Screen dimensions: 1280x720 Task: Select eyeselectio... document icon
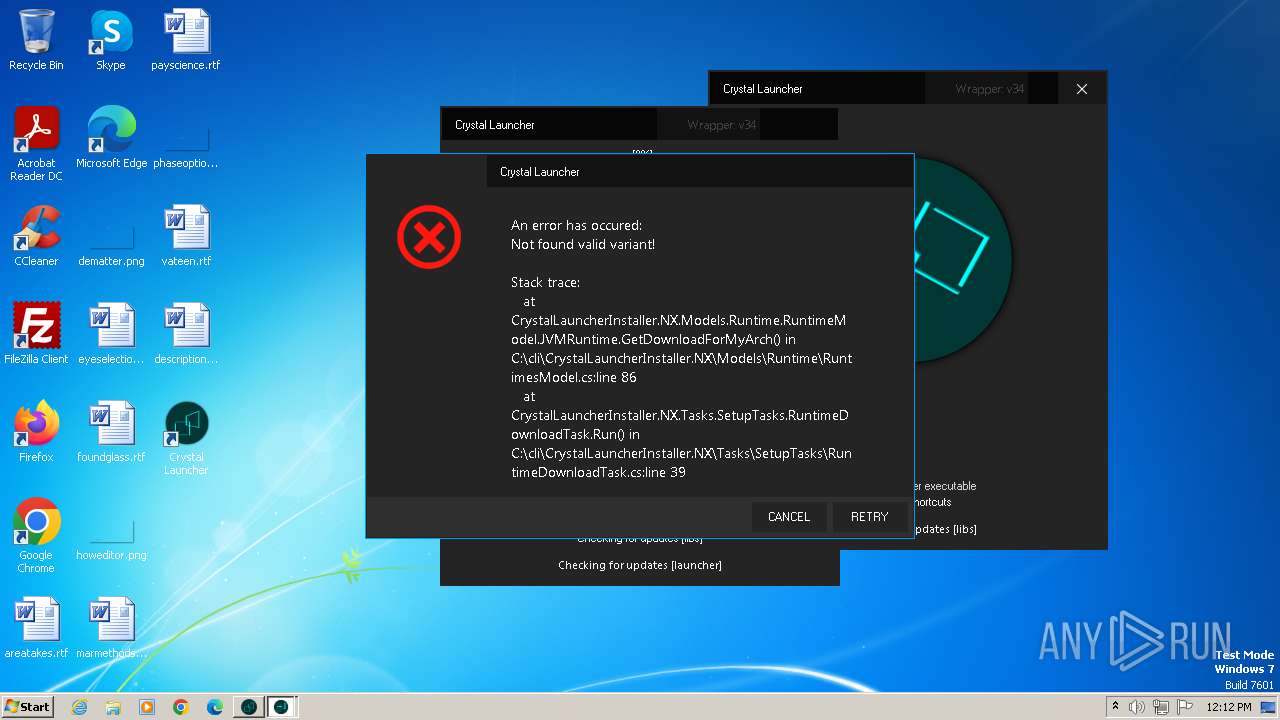click(111, 334)
